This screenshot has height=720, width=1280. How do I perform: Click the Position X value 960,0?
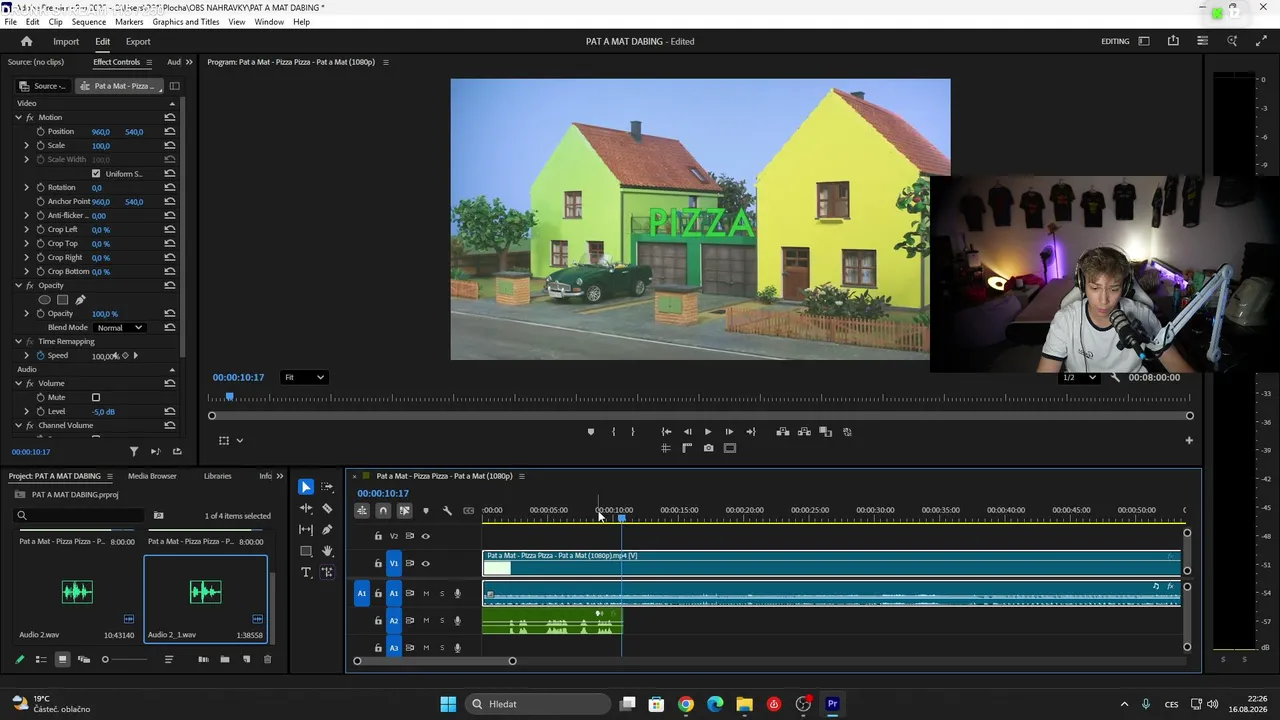pos(101,132)
